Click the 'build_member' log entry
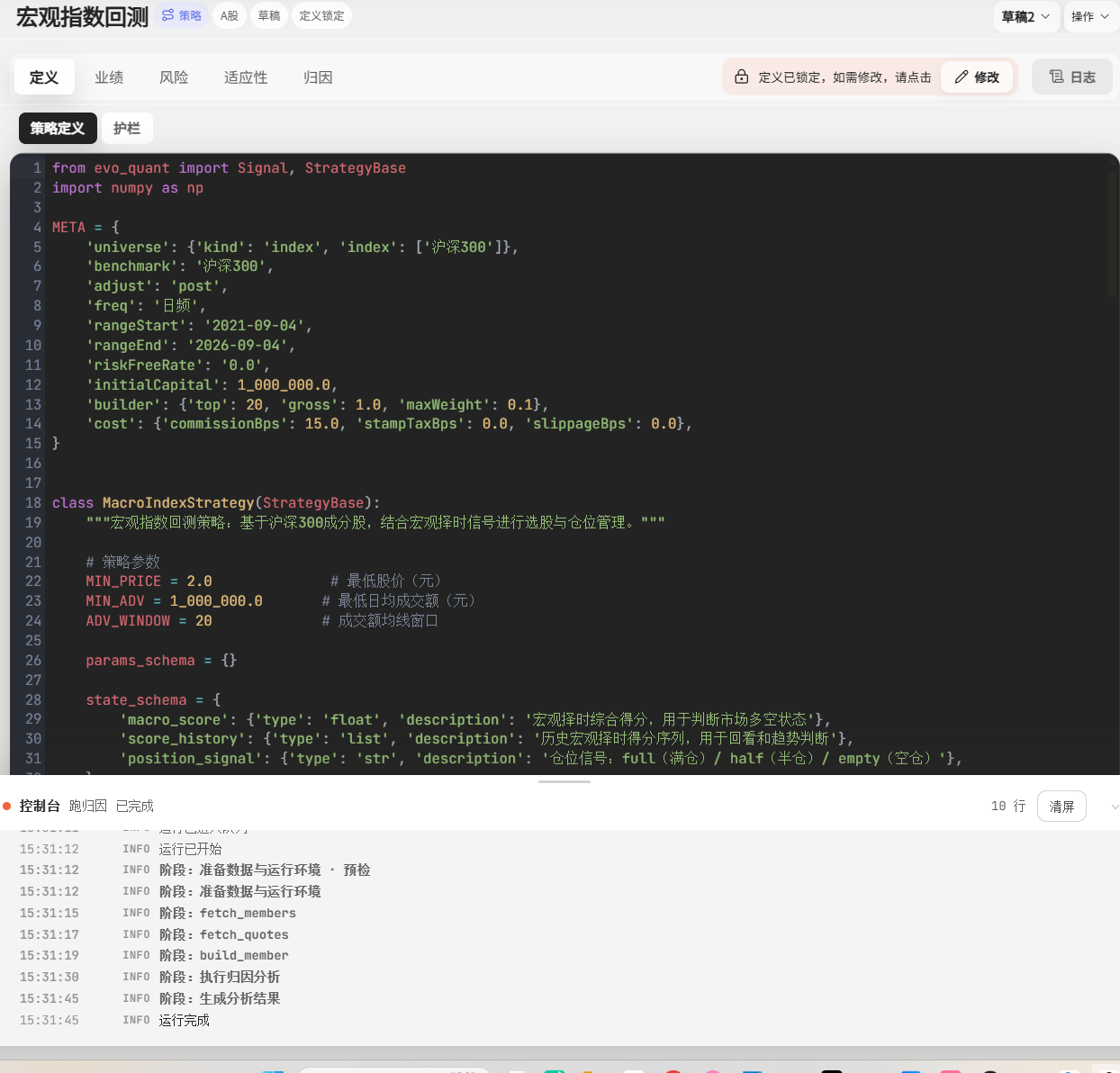Image resolution: width=1120 pixels, height=1073 pixels. click(224, 955)
